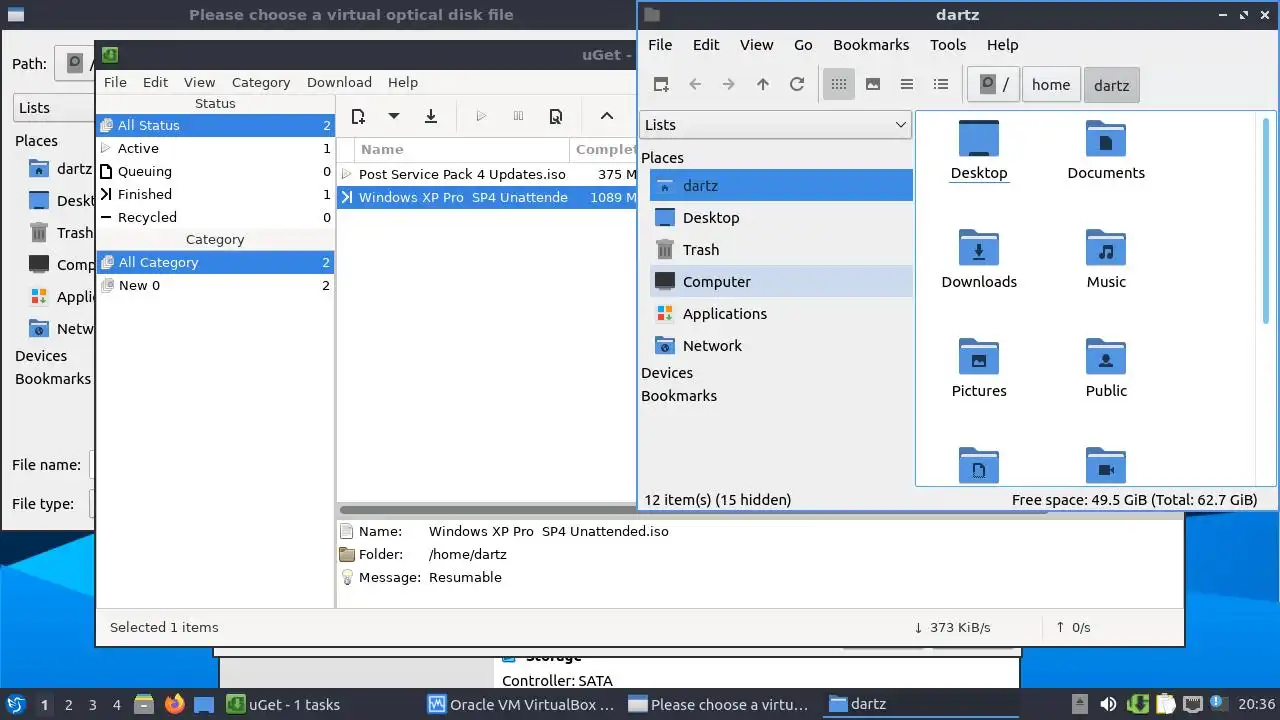Select All Status row in uGet
This screenshot has width=1280, height=720.
(215, 125)
